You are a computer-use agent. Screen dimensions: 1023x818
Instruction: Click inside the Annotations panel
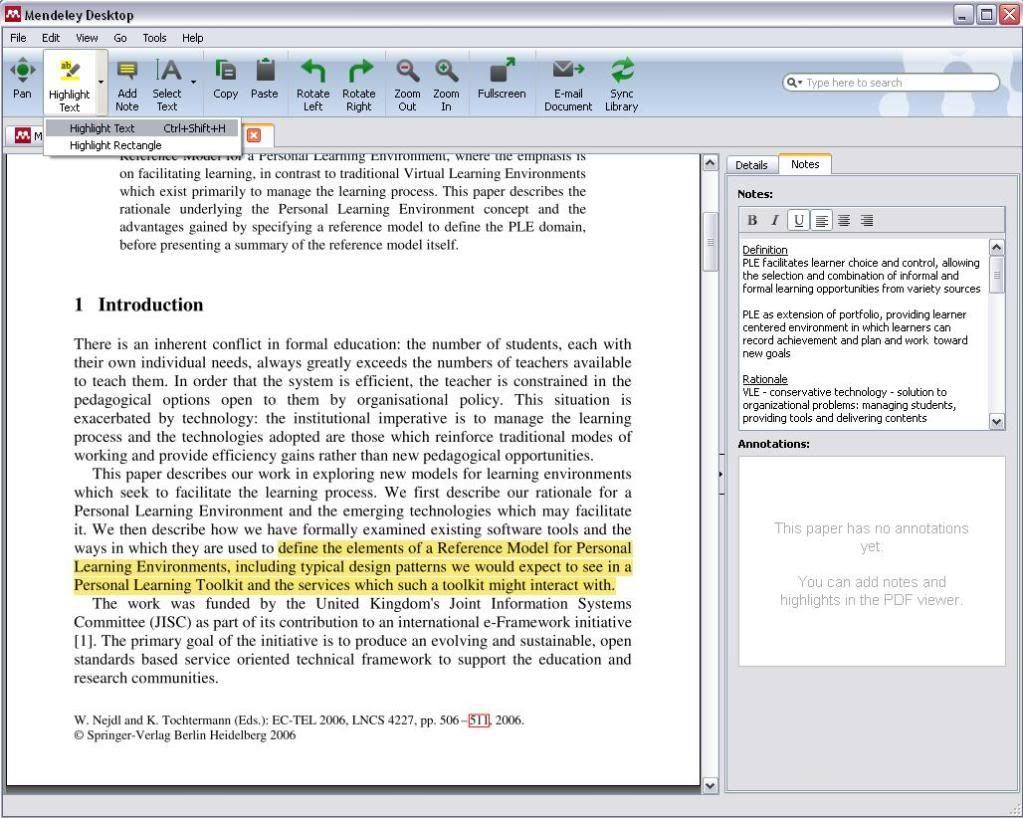[872, 561]
